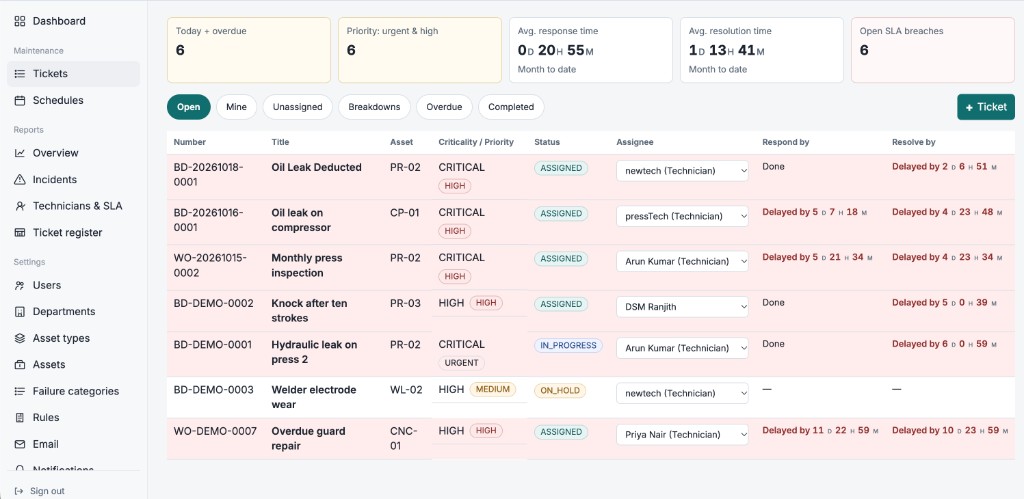Open assignee dropdown for Hydraulic leak on press 2
The image size is (1024, 499).
click(682, 348)
